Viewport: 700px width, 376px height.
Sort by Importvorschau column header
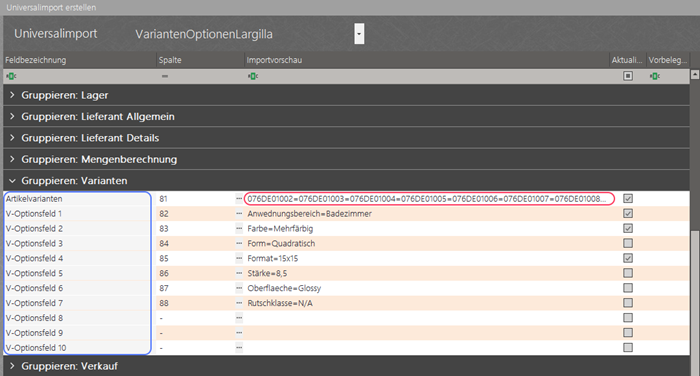427,60
